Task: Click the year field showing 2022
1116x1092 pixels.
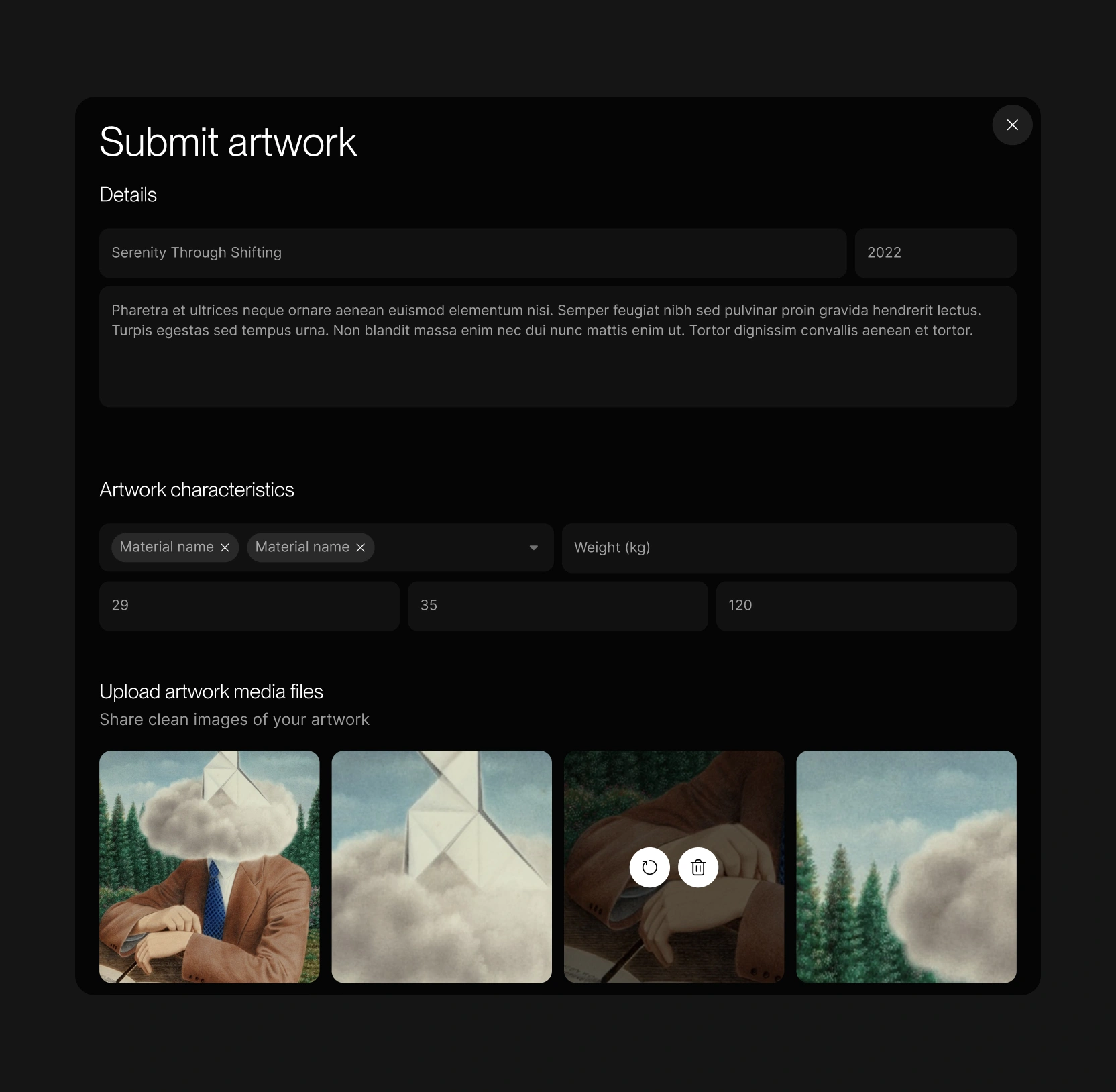Action: coord(936,253)
